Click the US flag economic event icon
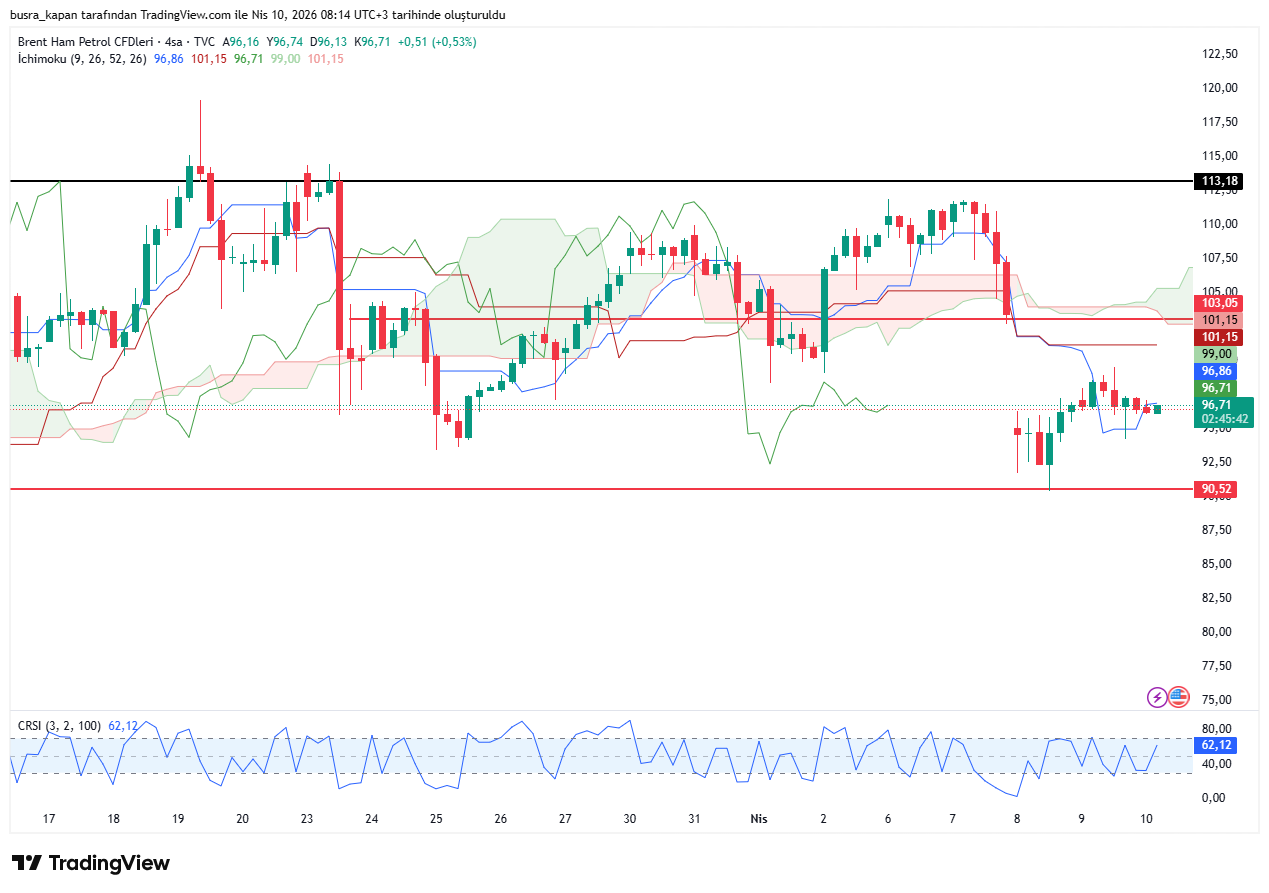 point(1178,697)
